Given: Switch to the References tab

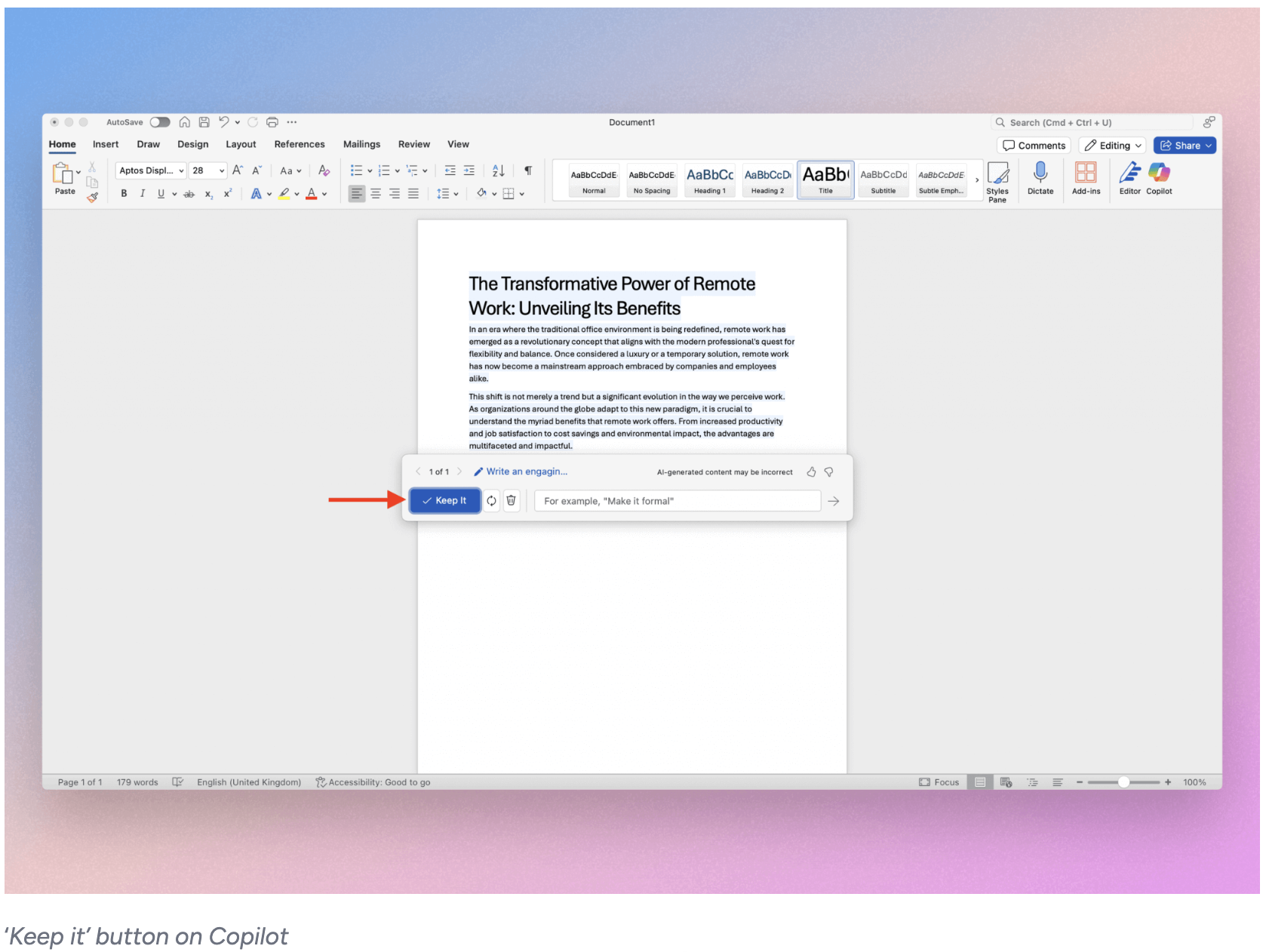Looking at the screenshot, I should [300, 144].
